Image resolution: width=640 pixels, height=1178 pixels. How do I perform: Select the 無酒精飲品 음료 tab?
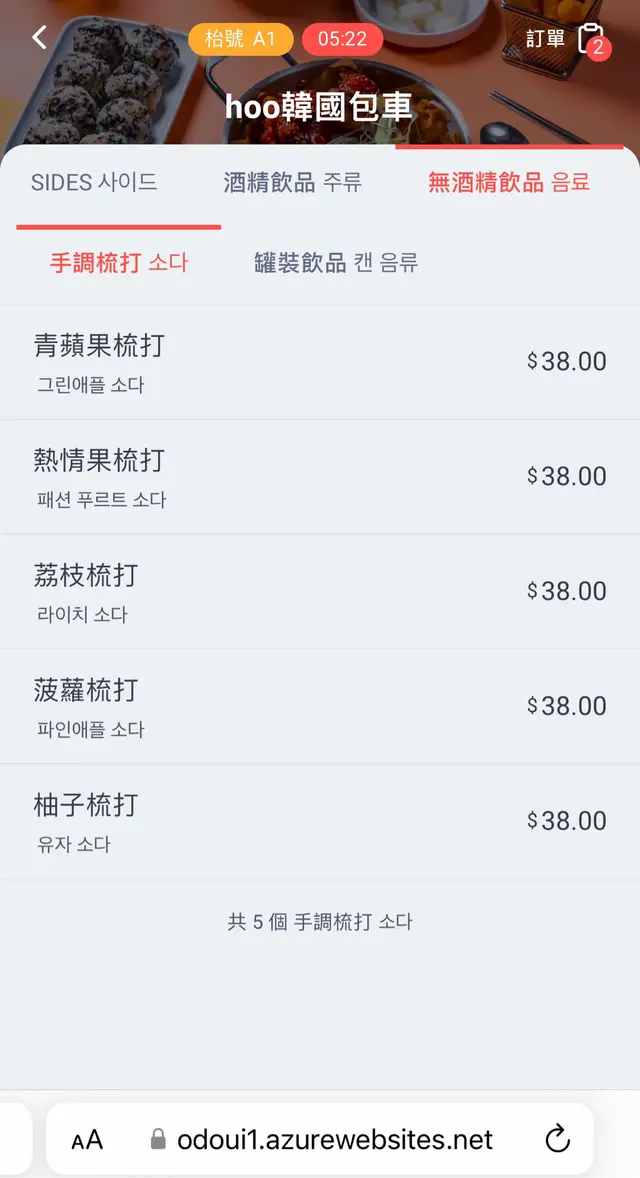tap(508, 182)
